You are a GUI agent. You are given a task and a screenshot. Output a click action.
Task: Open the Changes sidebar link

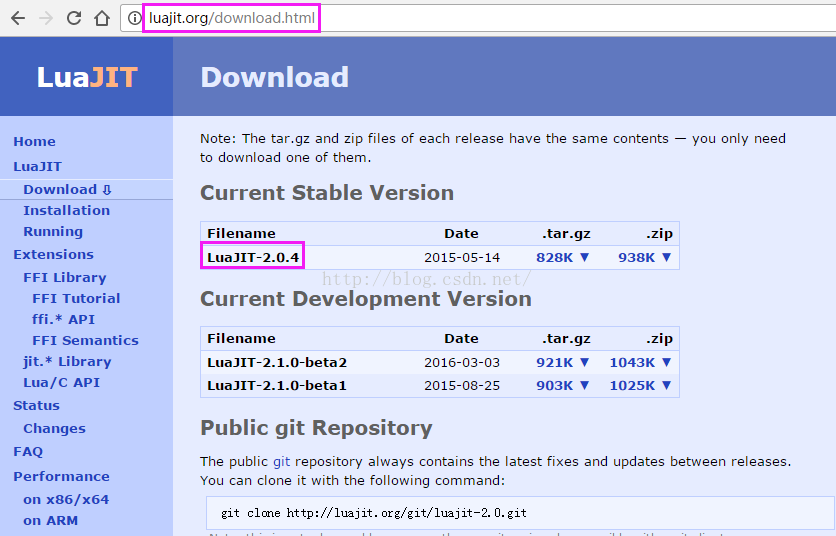54,428
